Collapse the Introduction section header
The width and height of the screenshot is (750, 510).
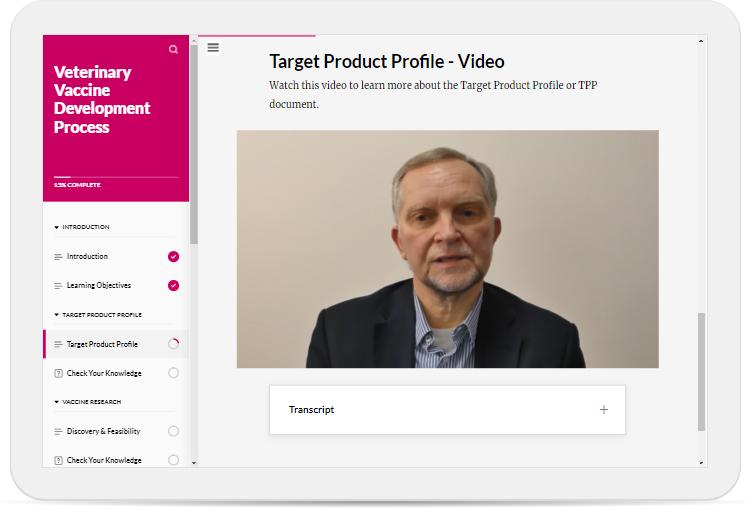(x=82, y=227)
